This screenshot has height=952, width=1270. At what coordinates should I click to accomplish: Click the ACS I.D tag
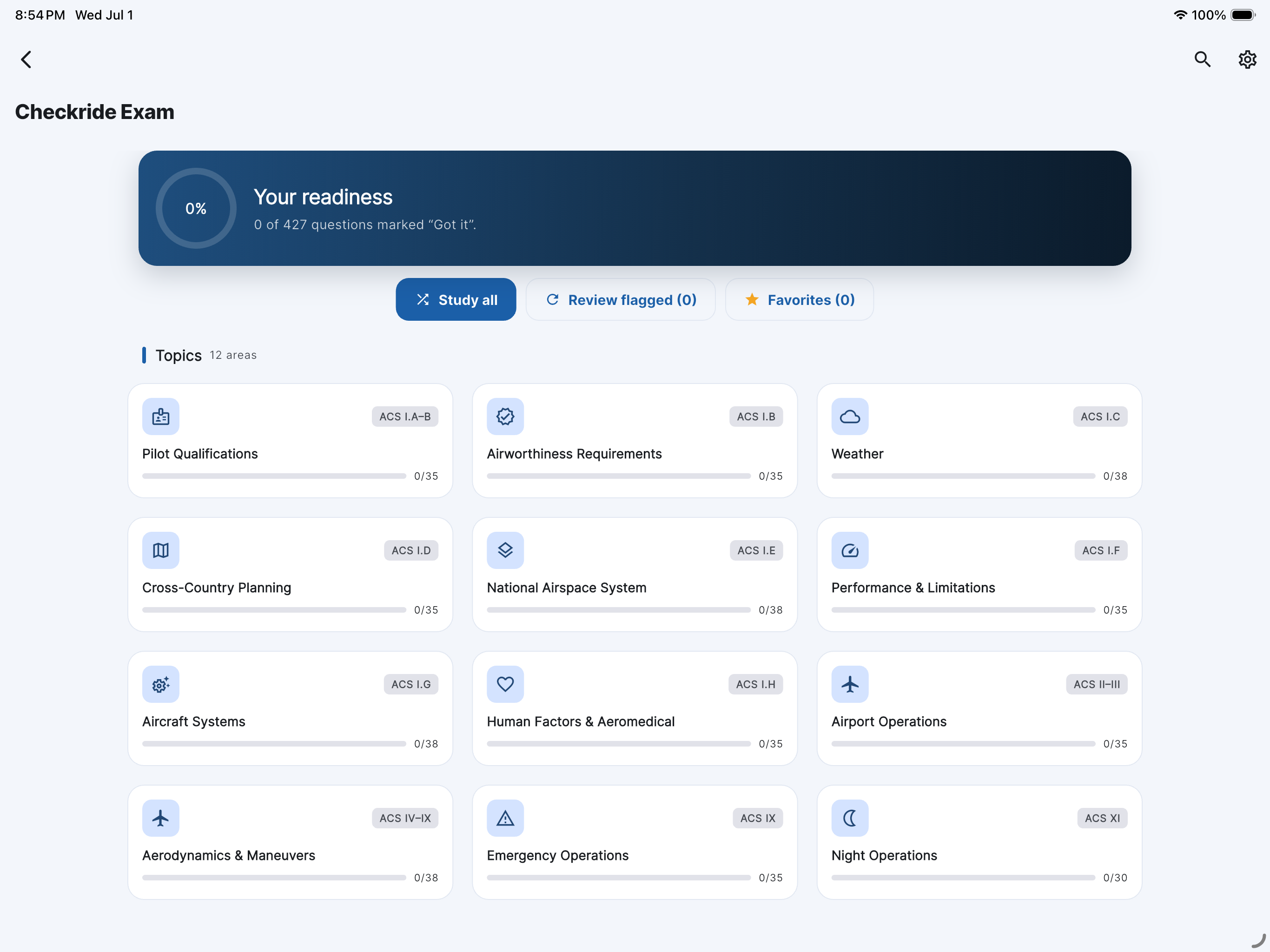[x=411, y=550]
